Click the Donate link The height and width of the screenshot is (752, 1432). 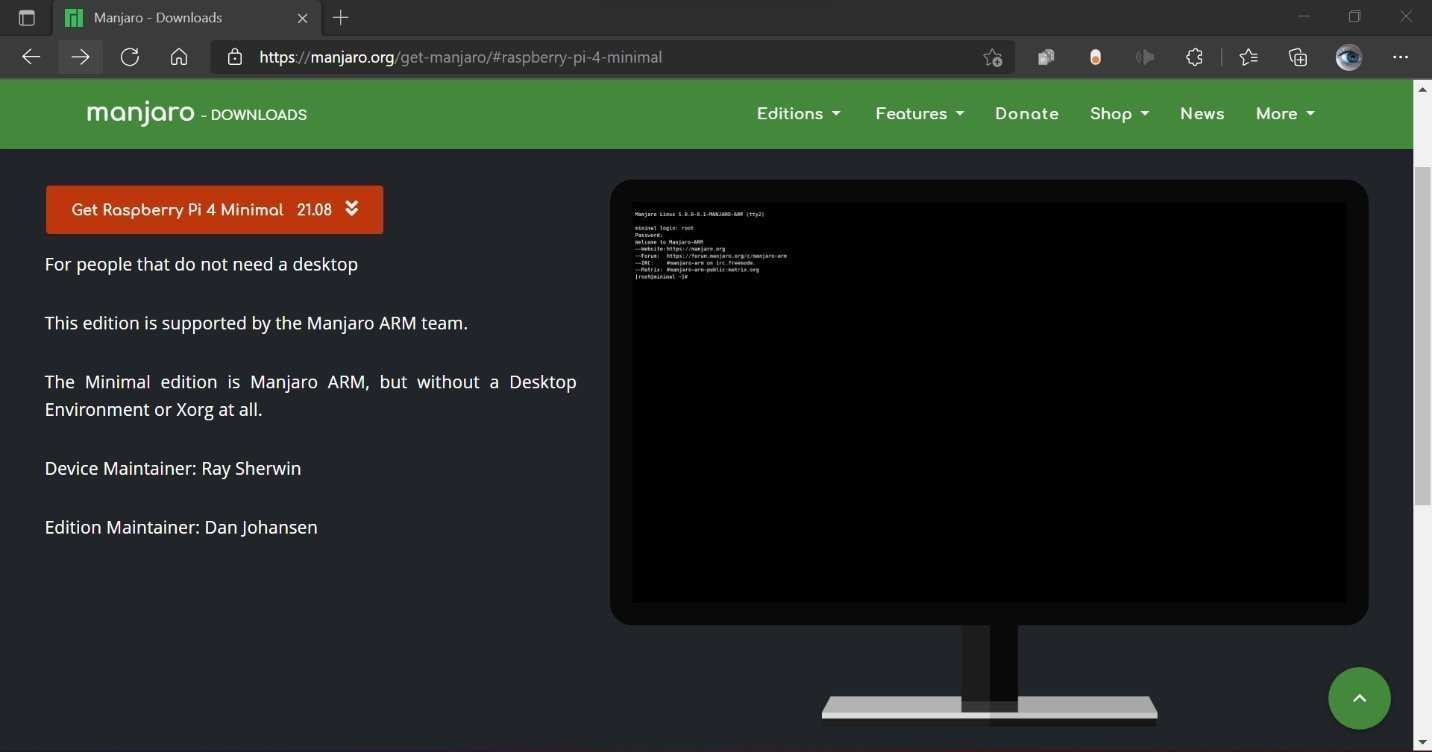click(x=1026, y=113)
